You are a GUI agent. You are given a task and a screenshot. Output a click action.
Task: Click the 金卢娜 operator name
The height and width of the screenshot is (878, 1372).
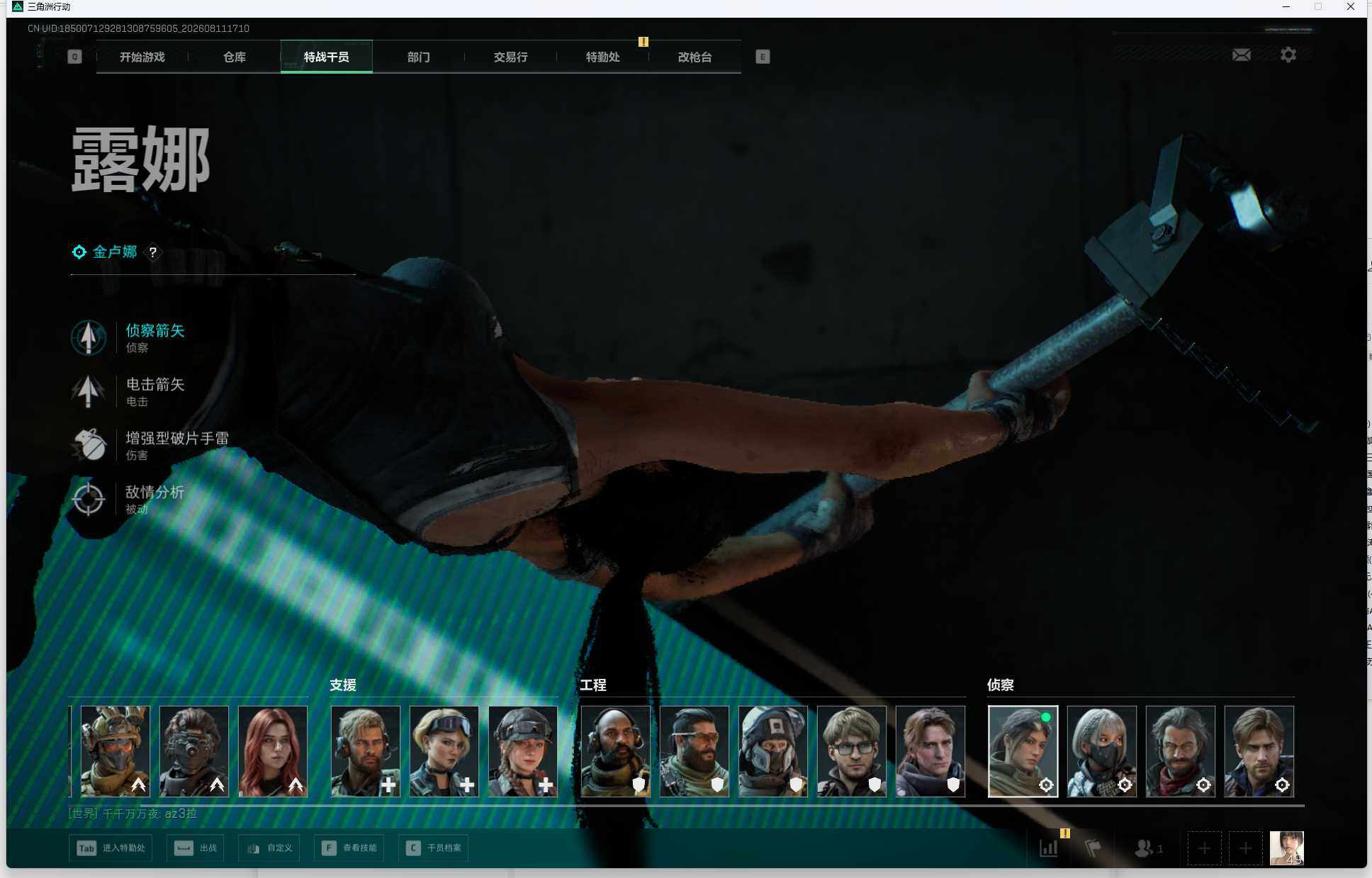point(115,252)
